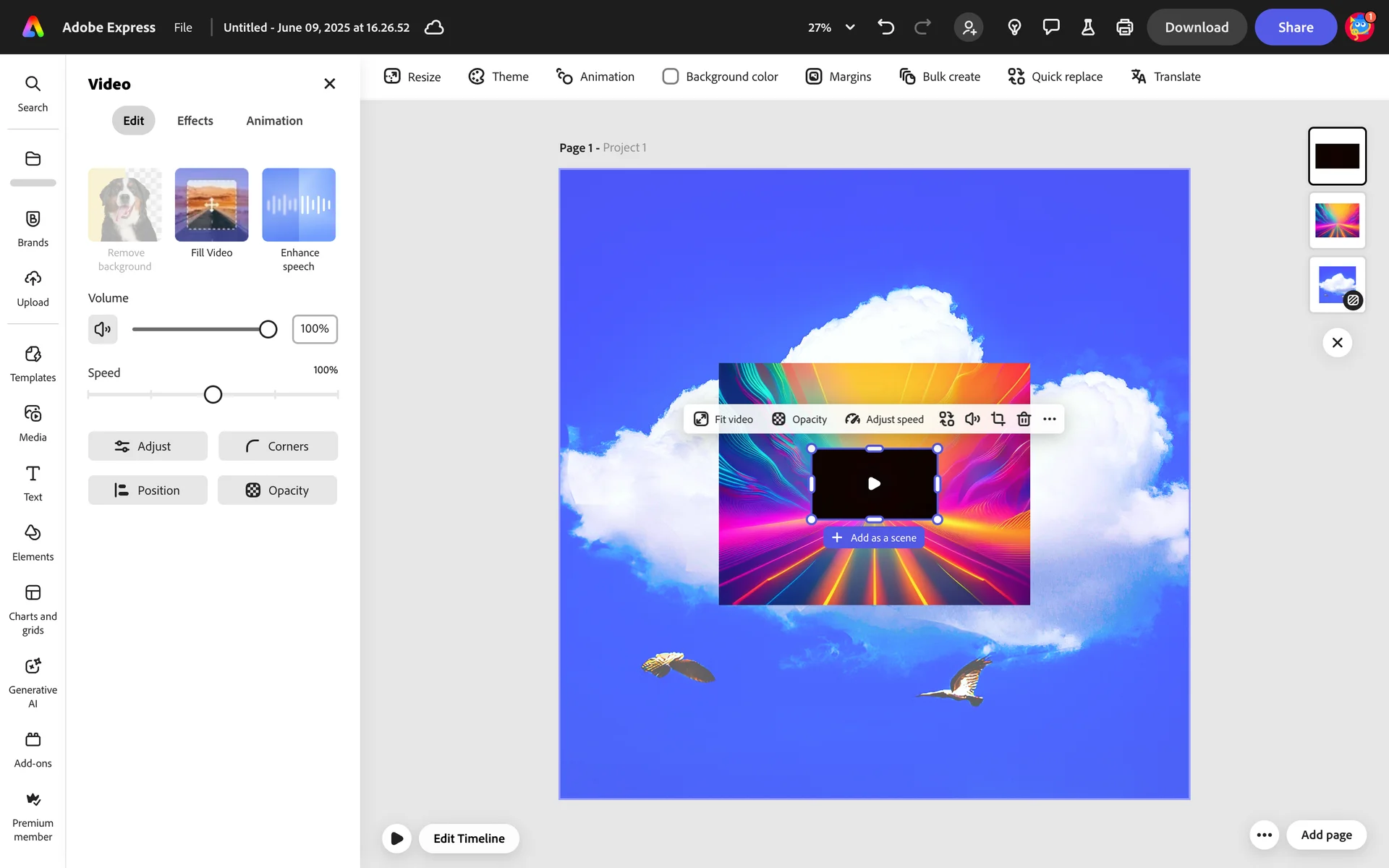
Task: Click the Translate toolbar icon
Action: [1139, 77]
